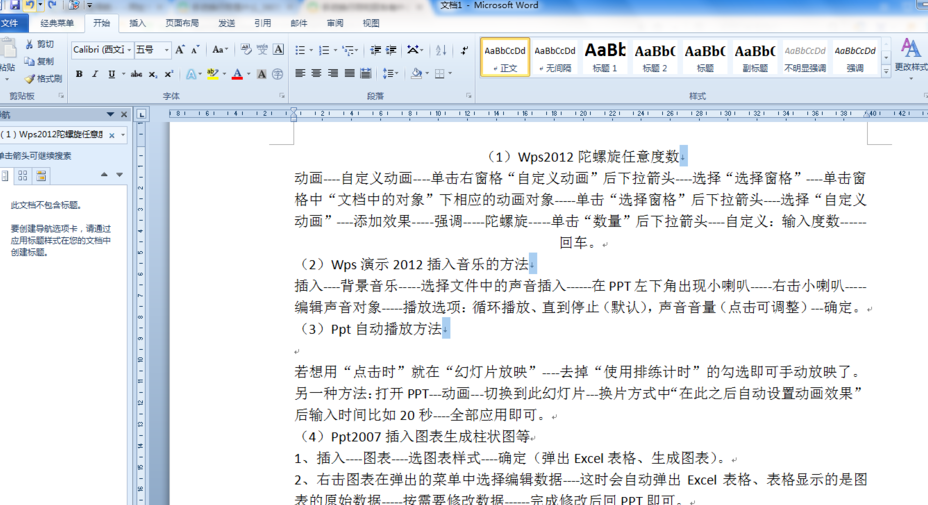The width and height of the screenshot is (928, 505).
Task: Click the Asian Layout icon
Action: 413,50
